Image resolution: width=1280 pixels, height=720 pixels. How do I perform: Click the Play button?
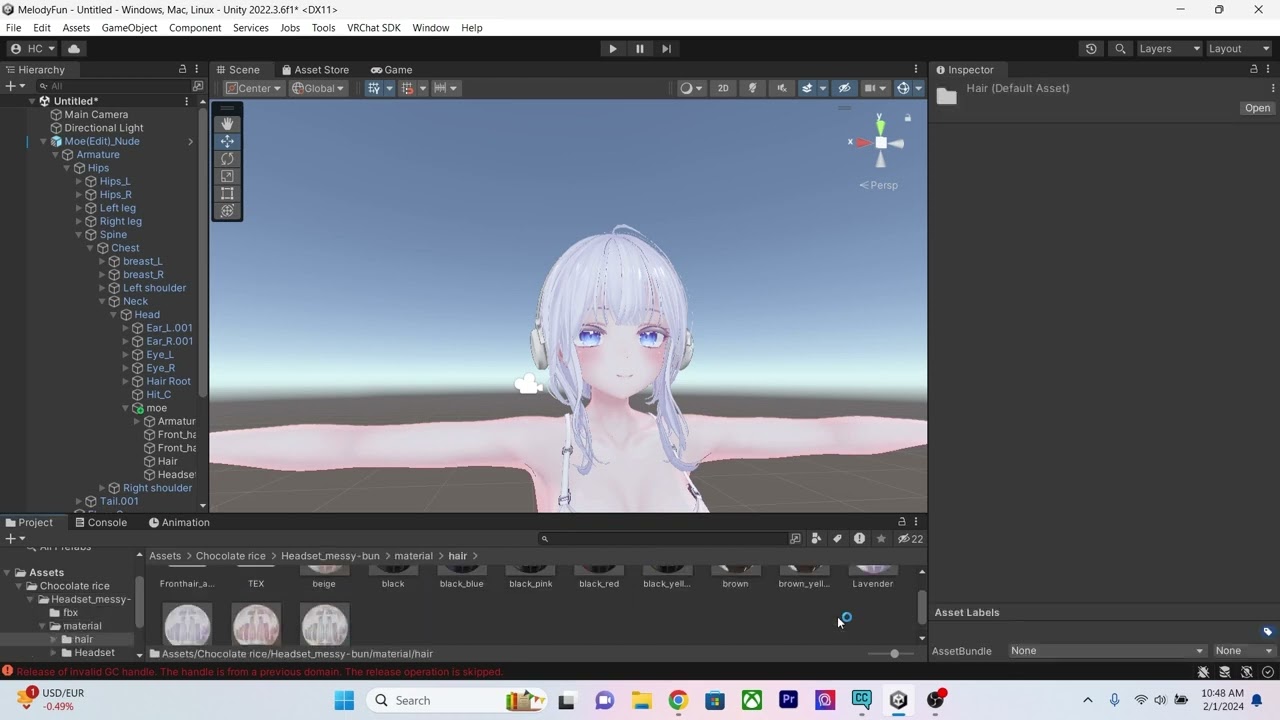tap(613, 48)
